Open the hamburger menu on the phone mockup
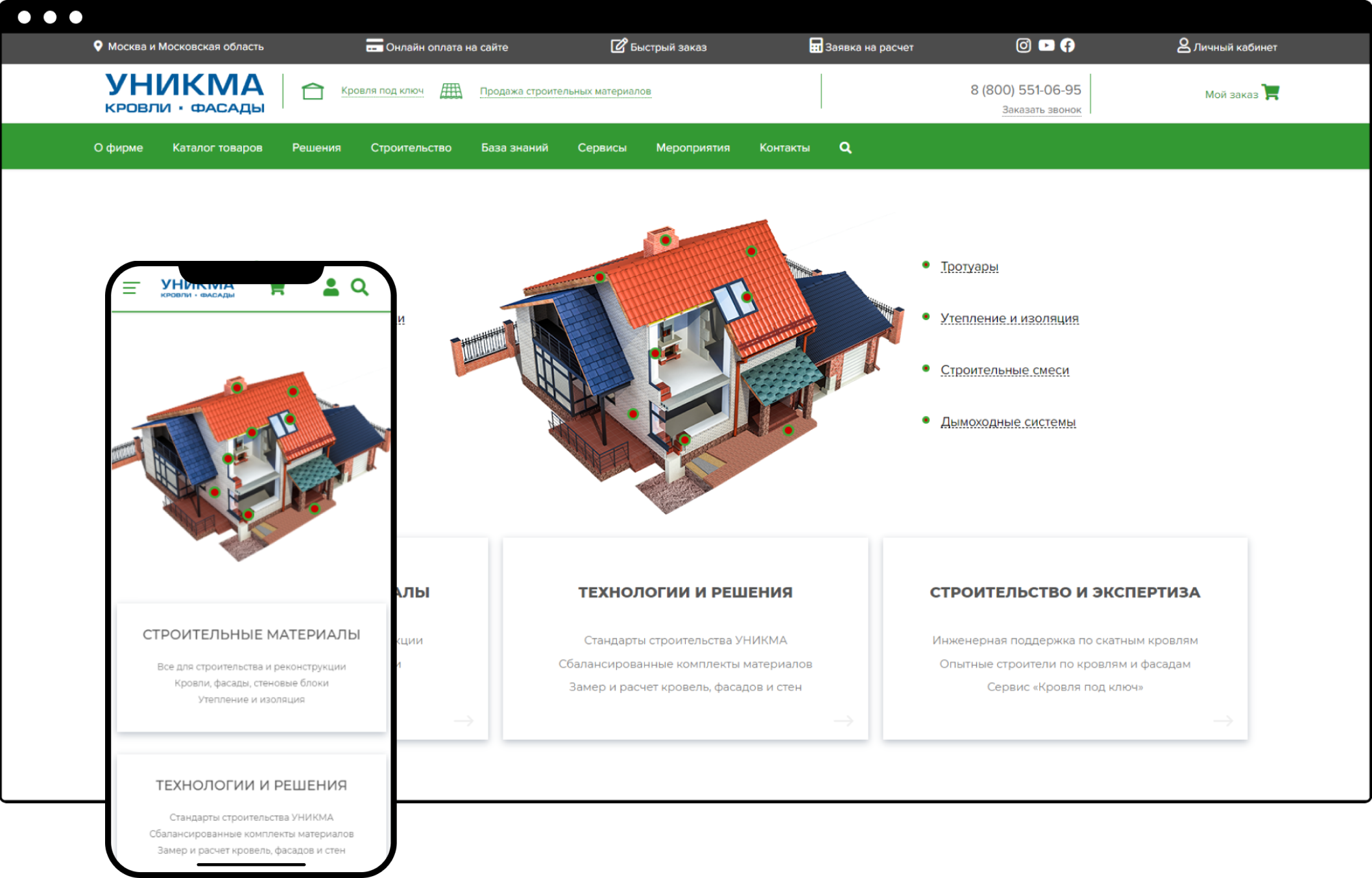1372x878 pixels. 132,288
